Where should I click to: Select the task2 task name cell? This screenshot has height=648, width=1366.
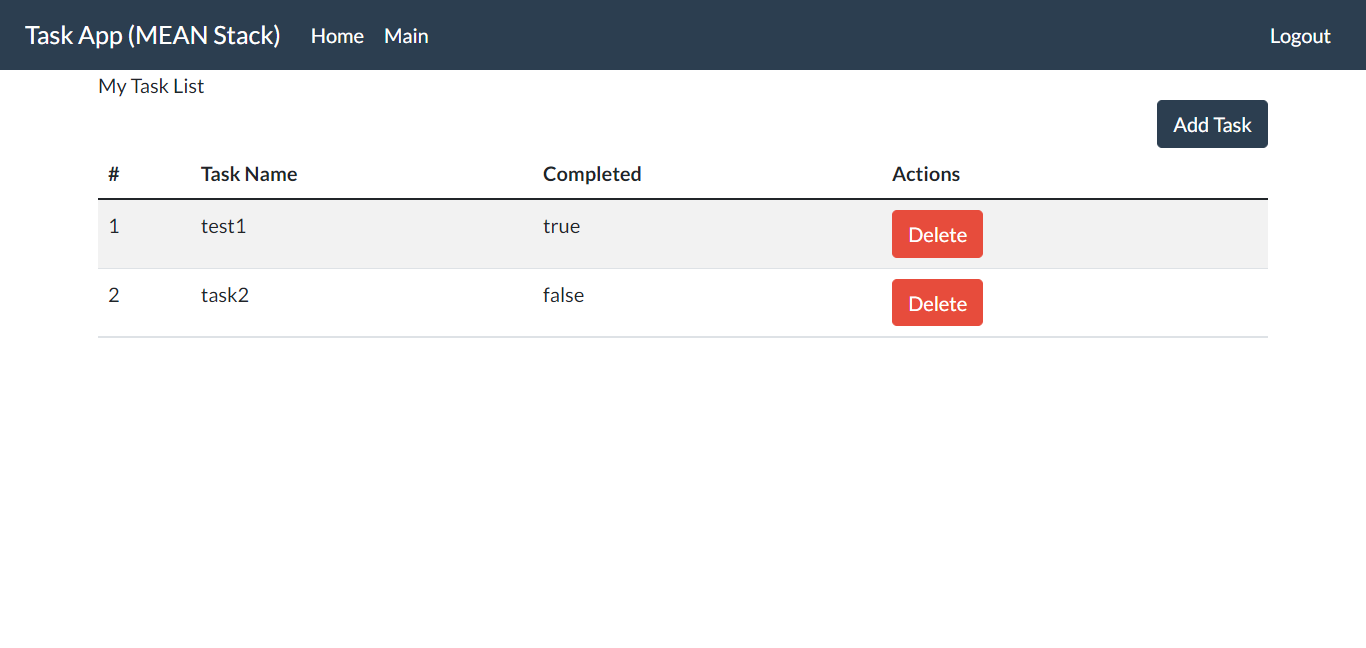(x=361, y=303)
